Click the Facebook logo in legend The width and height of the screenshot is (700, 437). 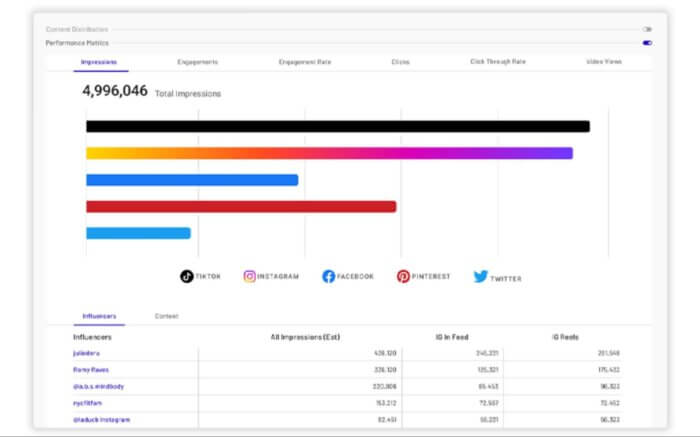point(328,276)
